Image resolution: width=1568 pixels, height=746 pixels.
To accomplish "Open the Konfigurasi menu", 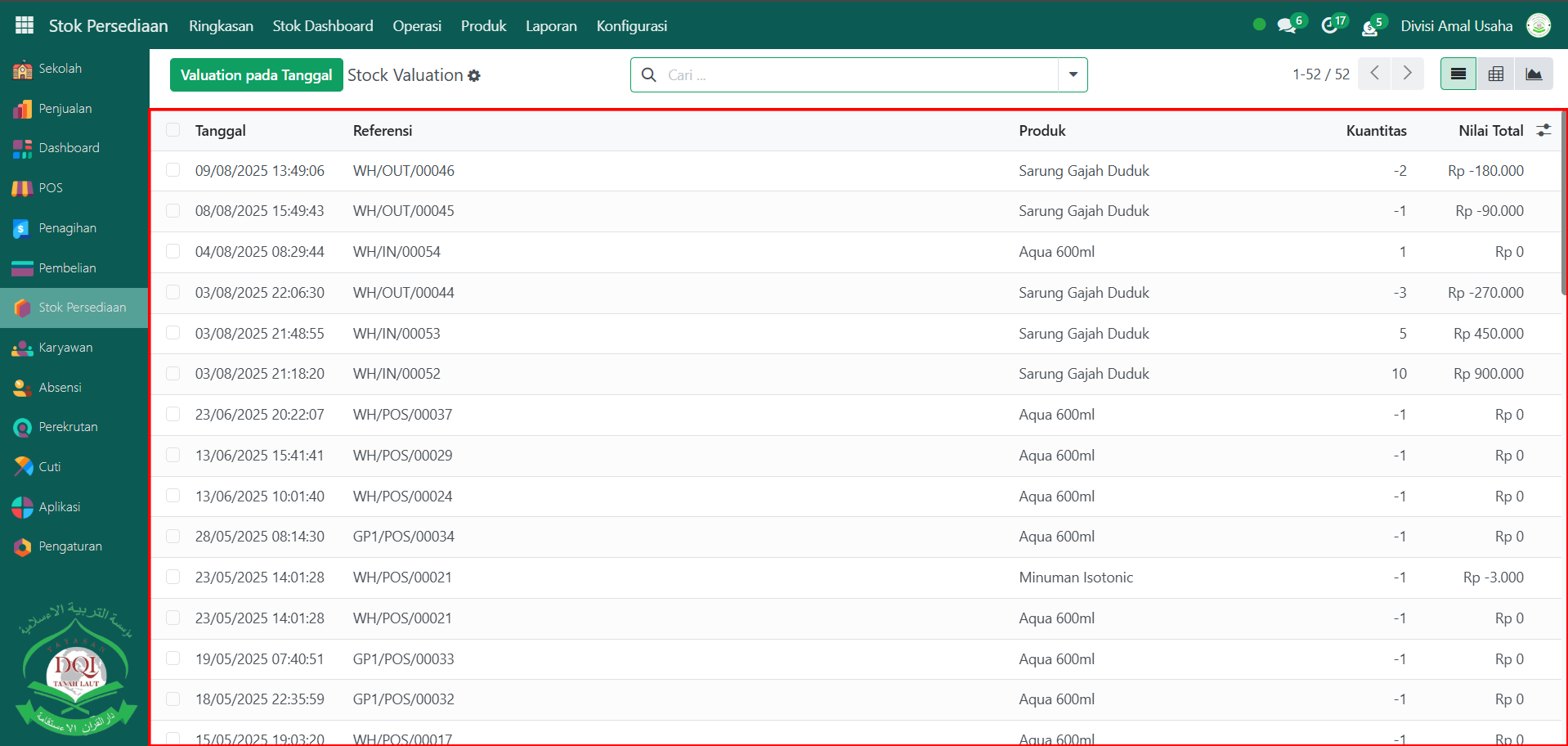I will click(x=631, y=26).
